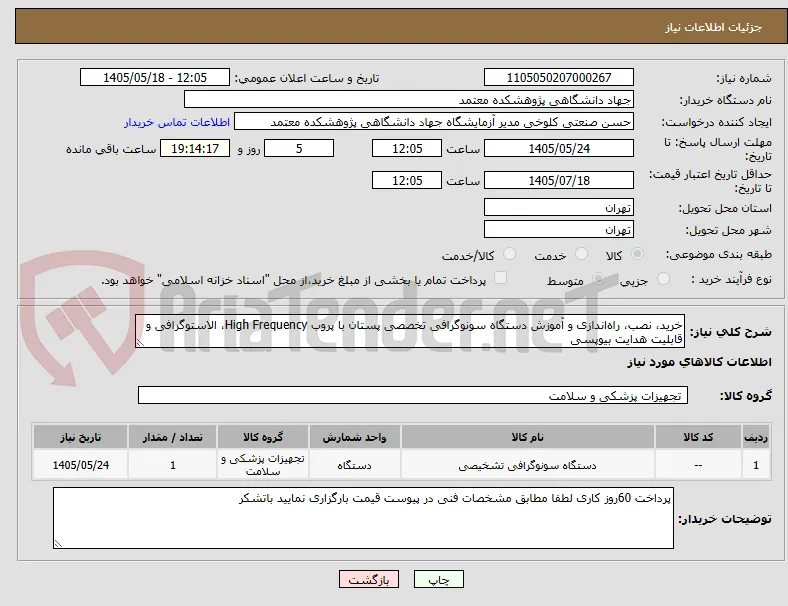
Task: Click the announcement date field 1405/05/18 - 12:05
Action: [x=155, y=77]
